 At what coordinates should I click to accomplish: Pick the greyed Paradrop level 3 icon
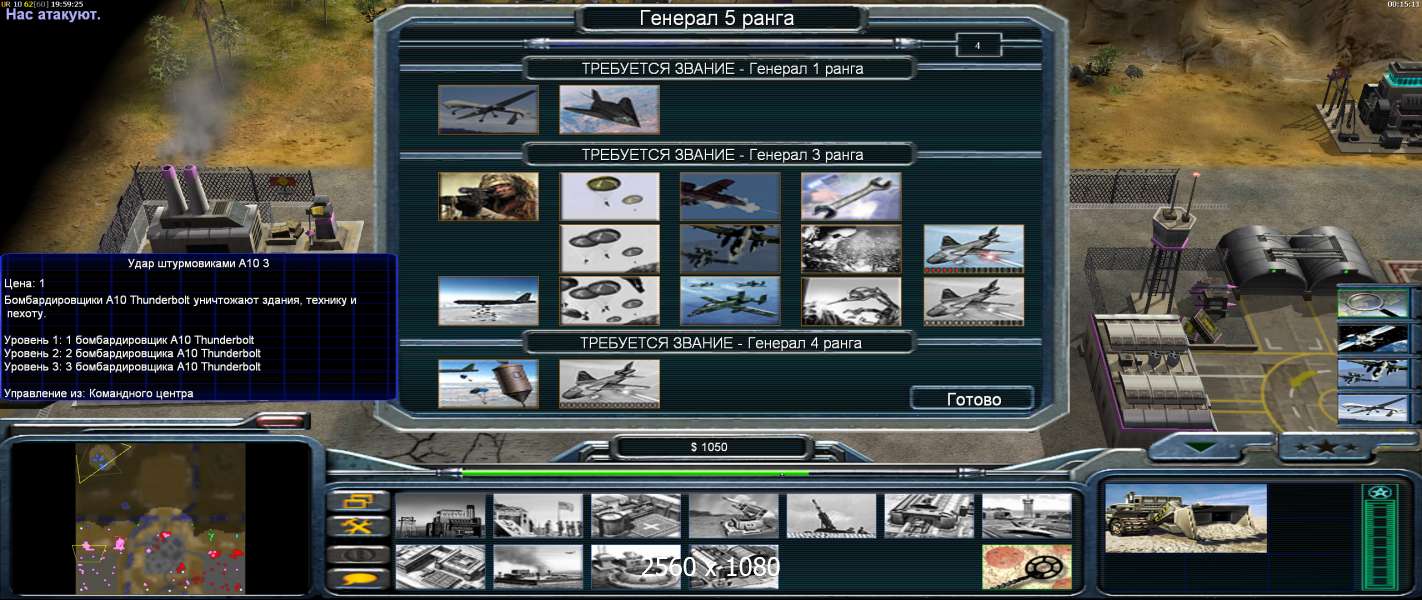coord(609,301)
